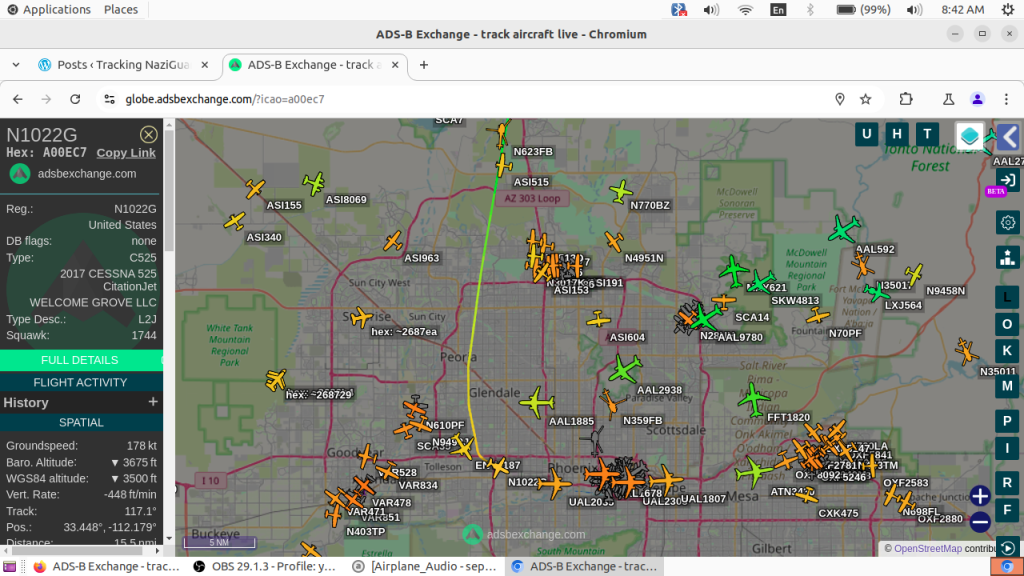
Task: Collapse the sidebar using the chevron arrow
Action: pos(1008,137)
